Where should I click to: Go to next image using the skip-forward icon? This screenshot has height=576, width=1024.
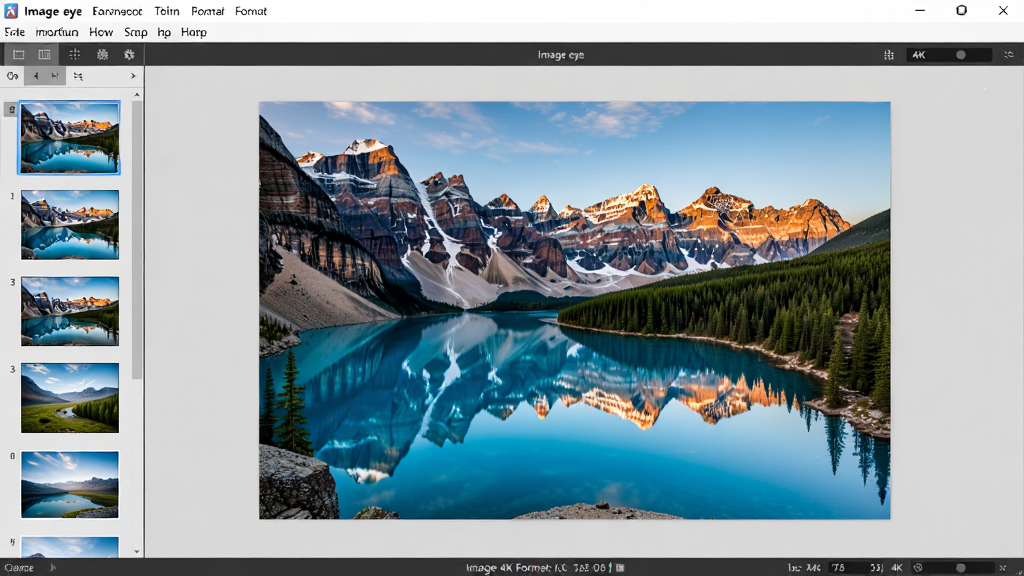pos(55,76)
